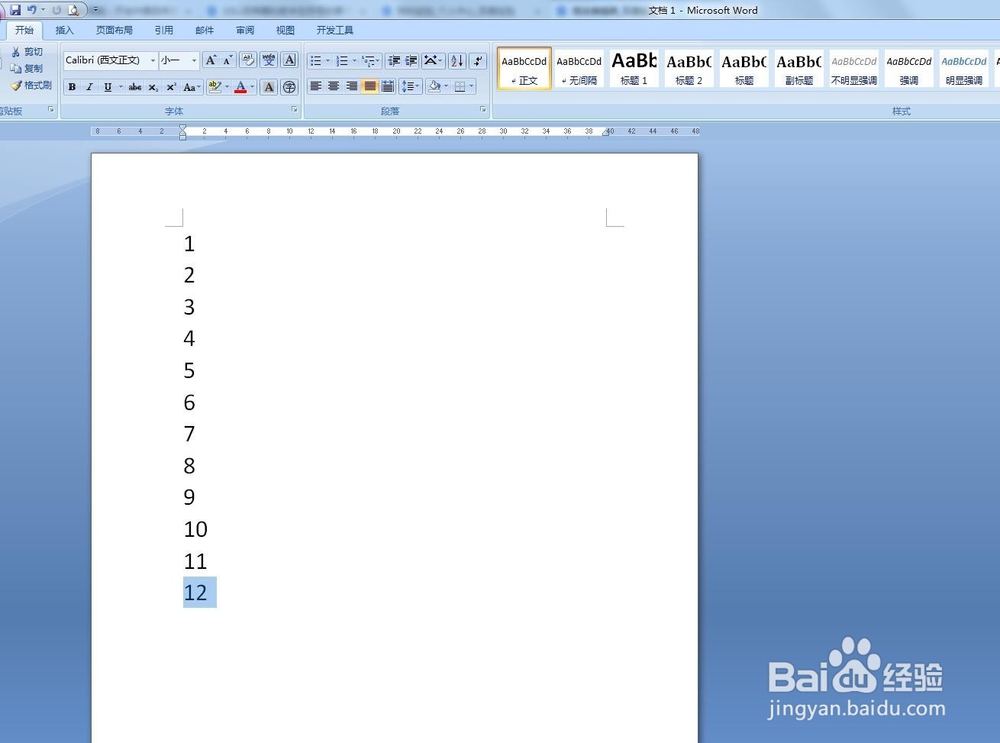The image size is (1000, 743).
Task: Open the undo history dropdown arrow
Action: click(x=43, y=10)
